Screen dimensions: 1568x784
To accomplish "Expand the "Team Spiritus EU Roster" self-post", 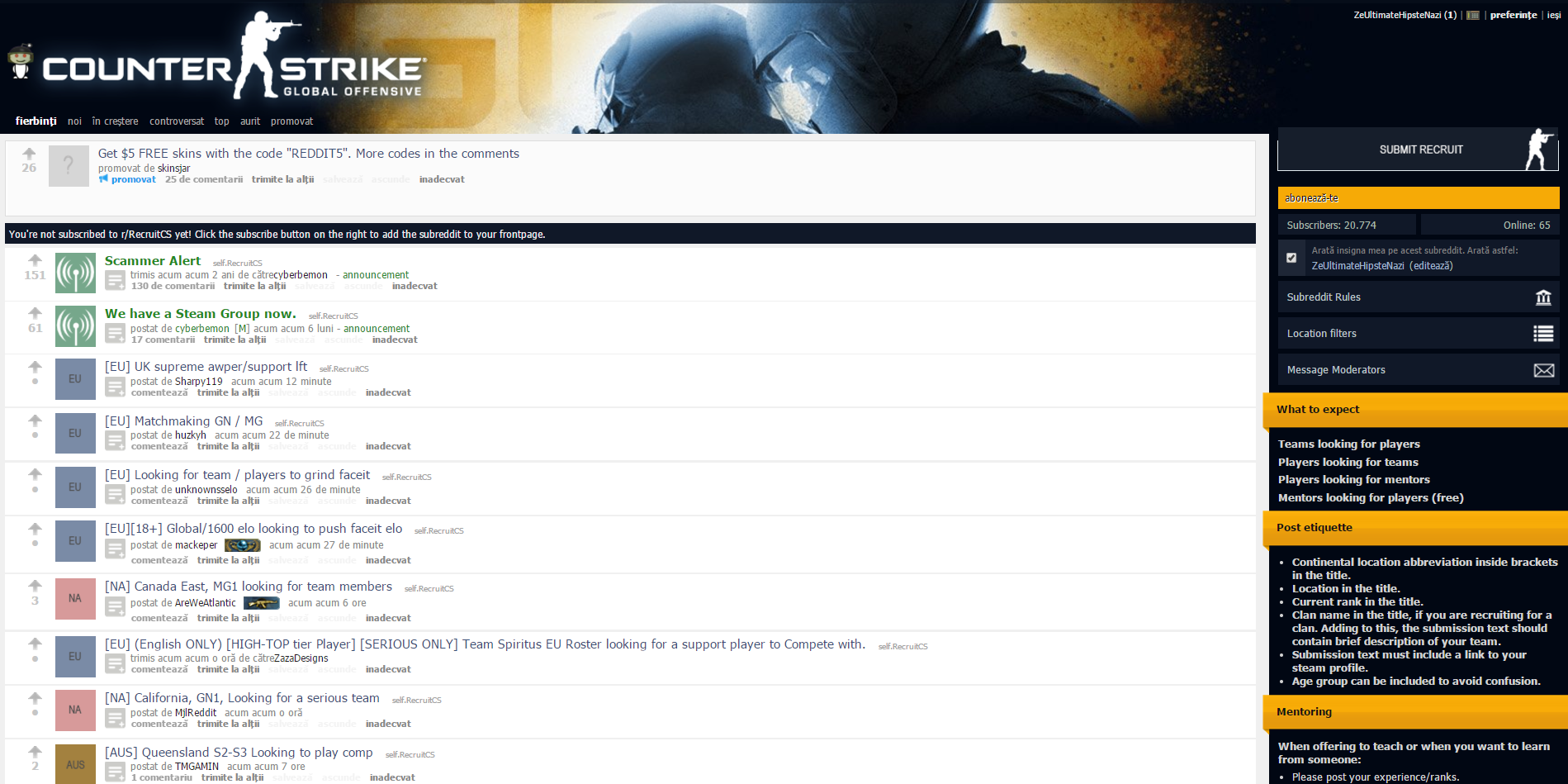I will pyautogui.click(x=116, y=665).
